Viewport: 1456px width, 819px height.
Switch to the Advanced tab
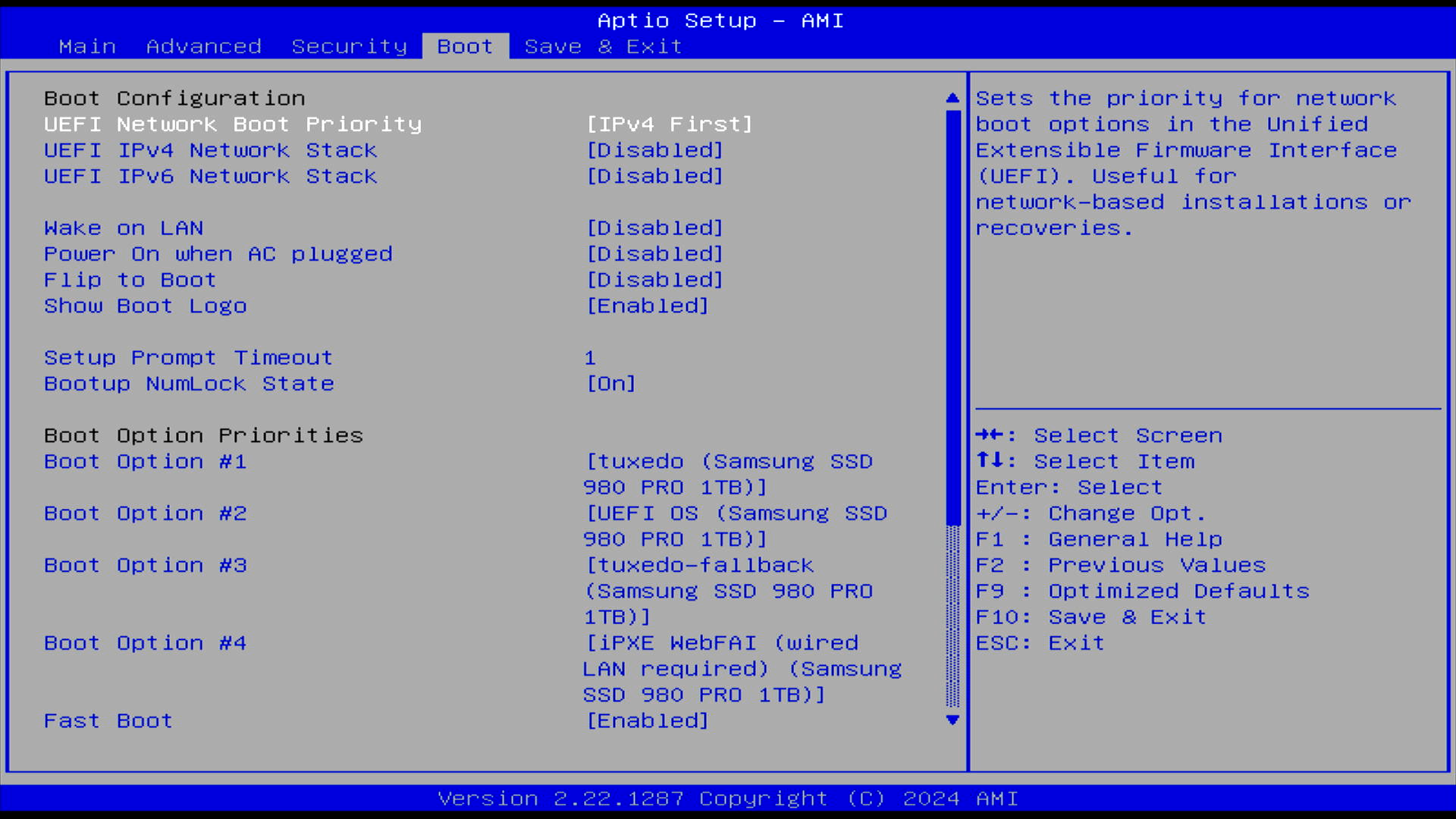[x=203, y=46]
